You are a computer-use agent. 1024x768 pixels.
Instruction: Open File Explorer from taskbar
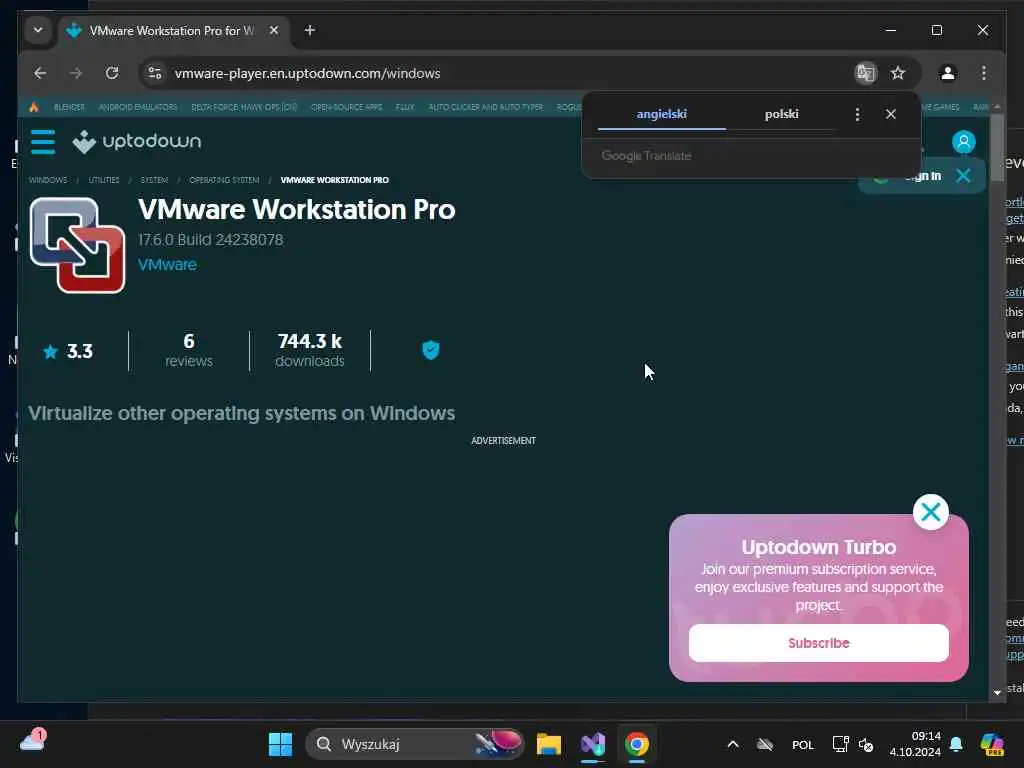(549, 744)
